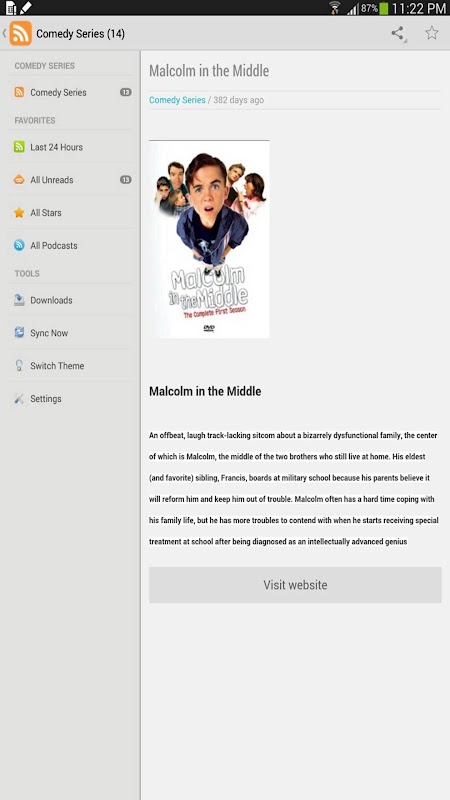The height and width of the screenshot is (800, 450).
Task: Click the Downloads tray icon
Action: (x=19, y=300)
